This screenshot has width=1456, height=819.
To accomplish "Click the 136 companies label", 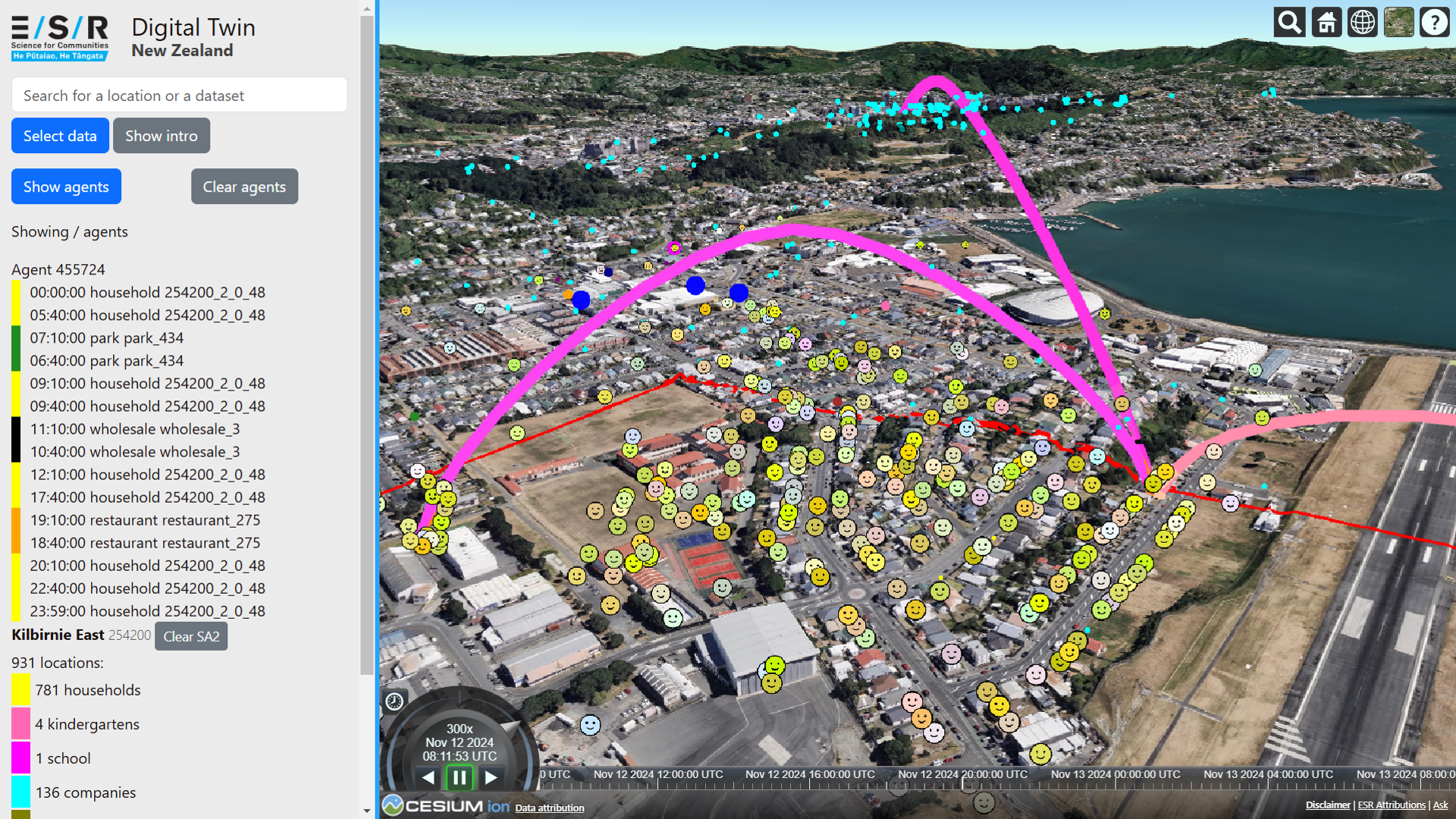I will [86, 792].
